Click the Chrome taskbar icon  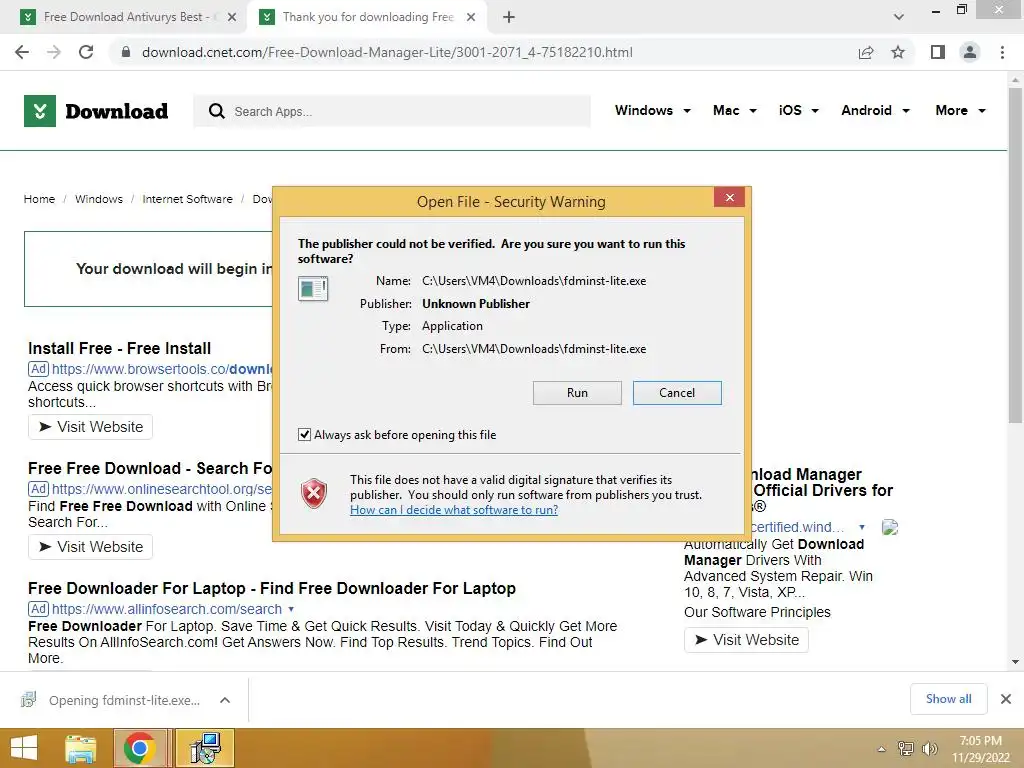(x=140, y=748)
